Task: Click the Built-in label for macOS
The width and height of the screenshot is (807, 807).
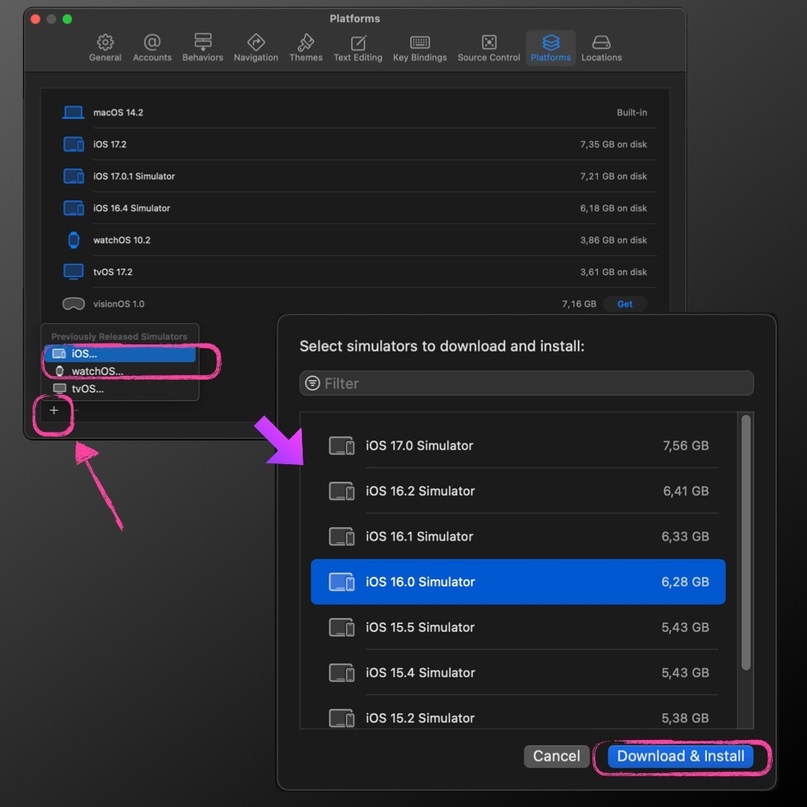Action: pos(631,112)
